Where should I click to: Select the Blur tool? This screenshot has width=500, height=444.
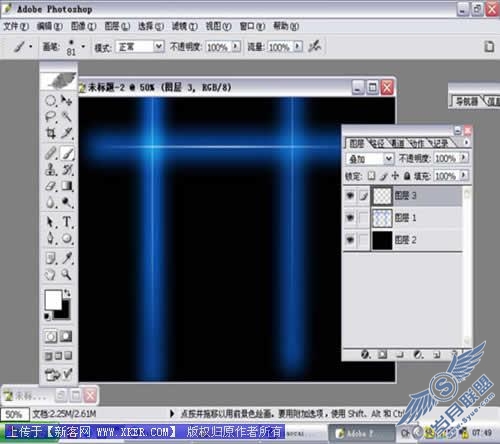51,202
